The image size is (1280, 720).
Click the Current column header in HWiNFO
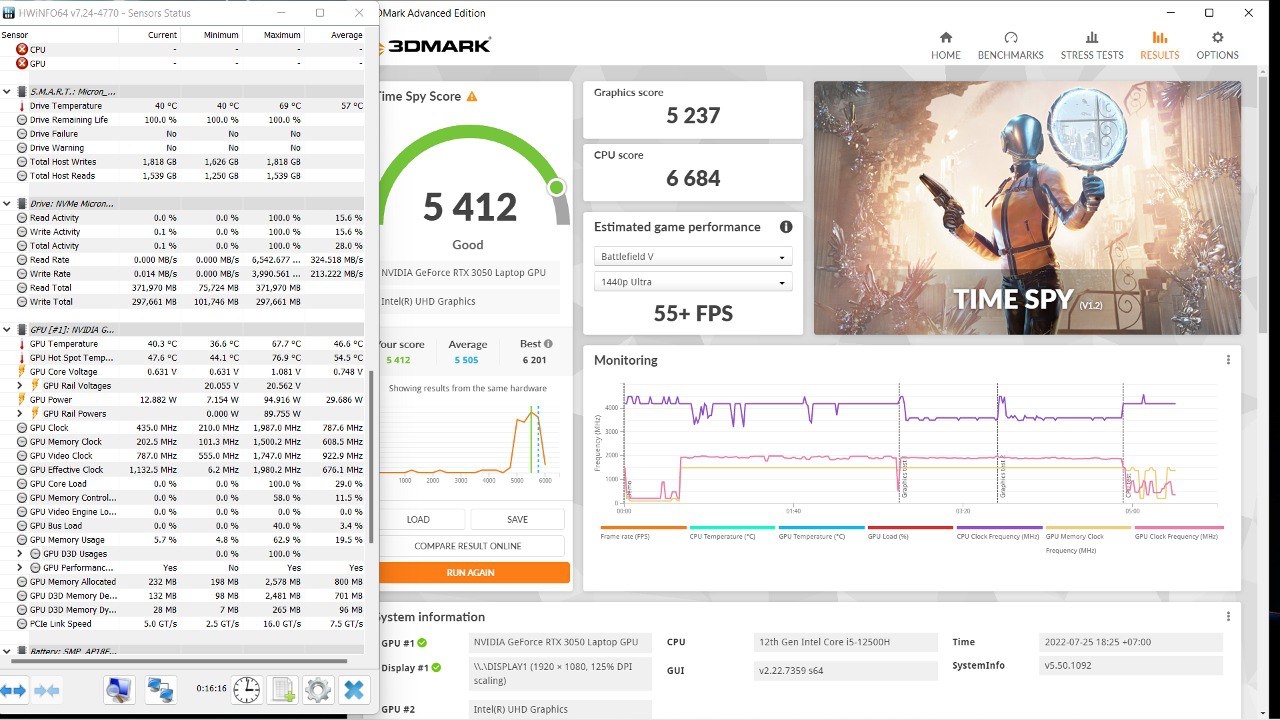pos(149,35)
